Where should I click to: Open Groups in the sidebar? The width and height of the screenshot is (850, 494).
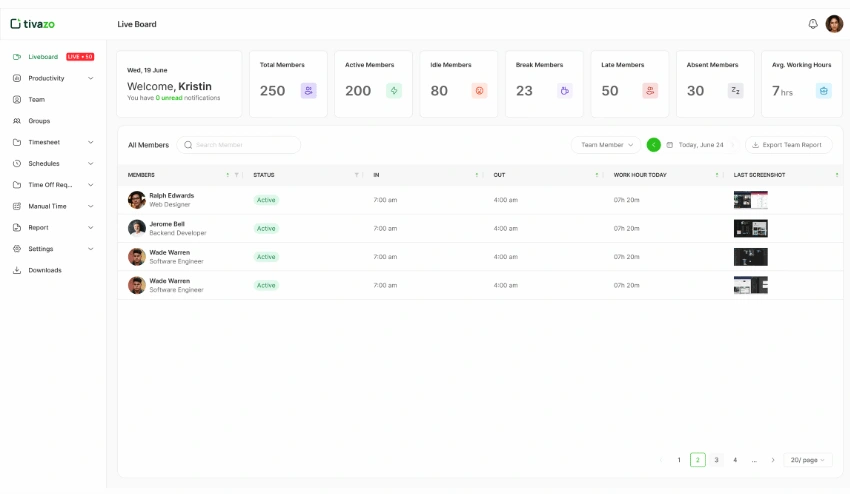point(39,121)
